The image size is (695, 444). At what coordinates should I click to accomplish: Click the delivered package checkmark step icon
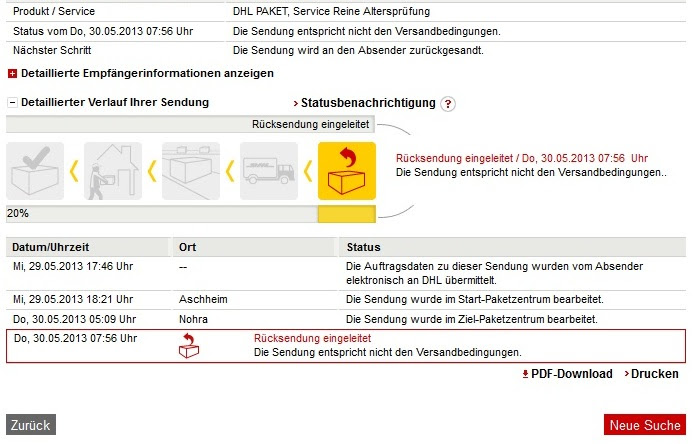(35, 171)
